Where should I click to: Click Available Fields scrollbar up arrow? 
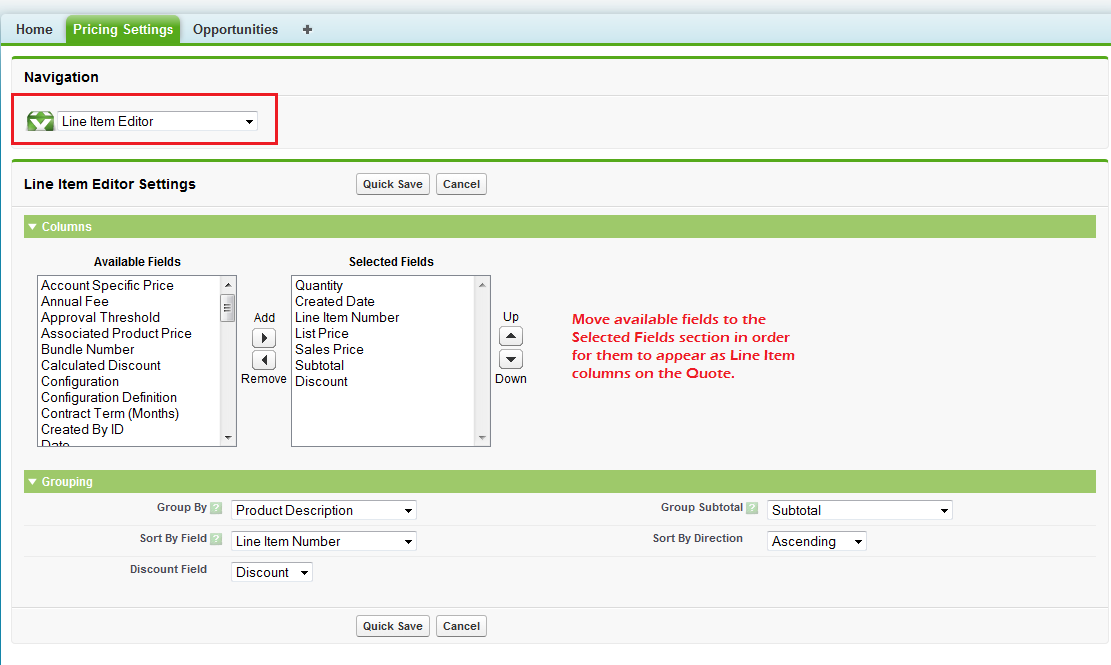(x=228, y=285)
